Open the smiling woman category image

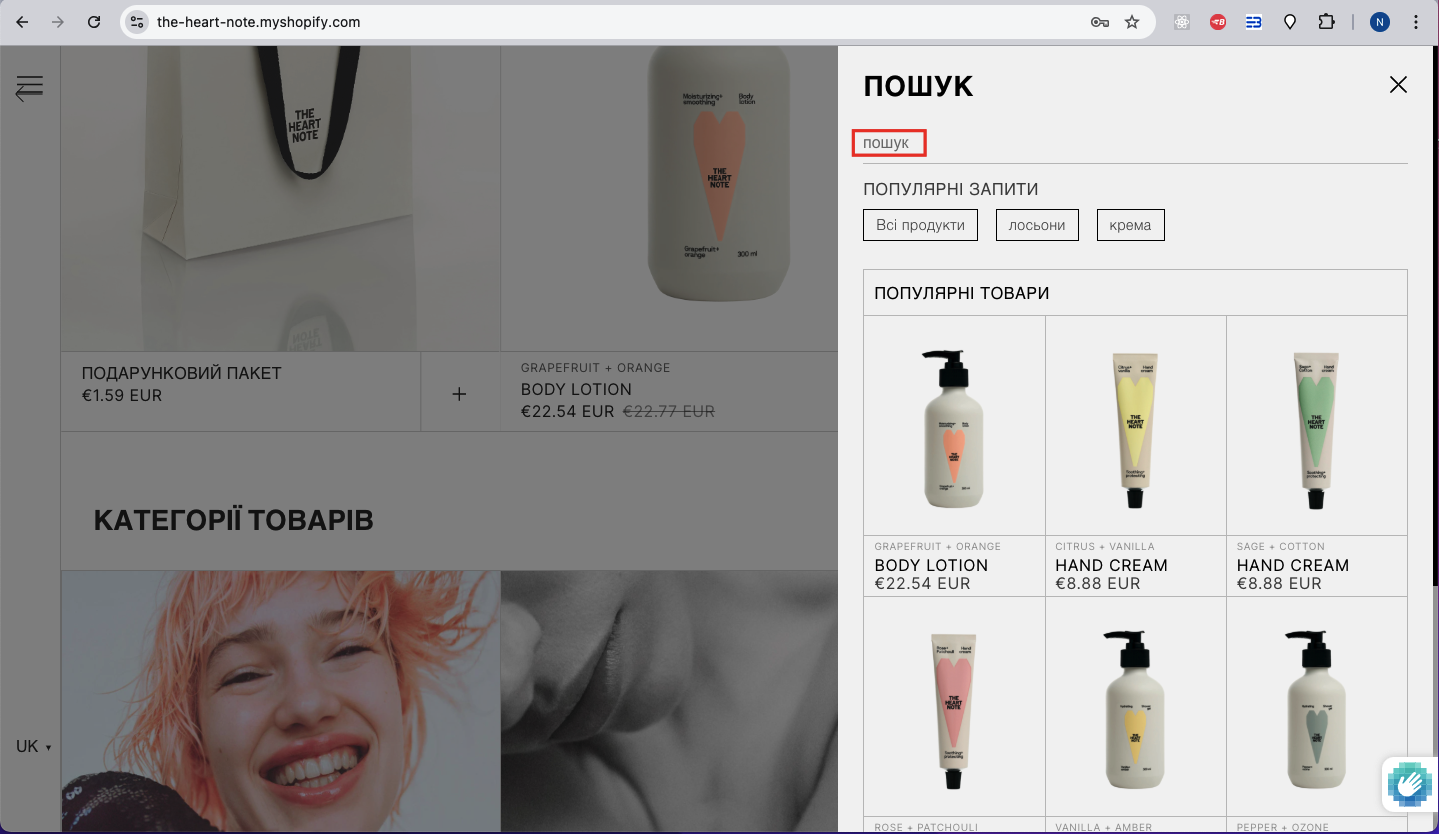280,702
